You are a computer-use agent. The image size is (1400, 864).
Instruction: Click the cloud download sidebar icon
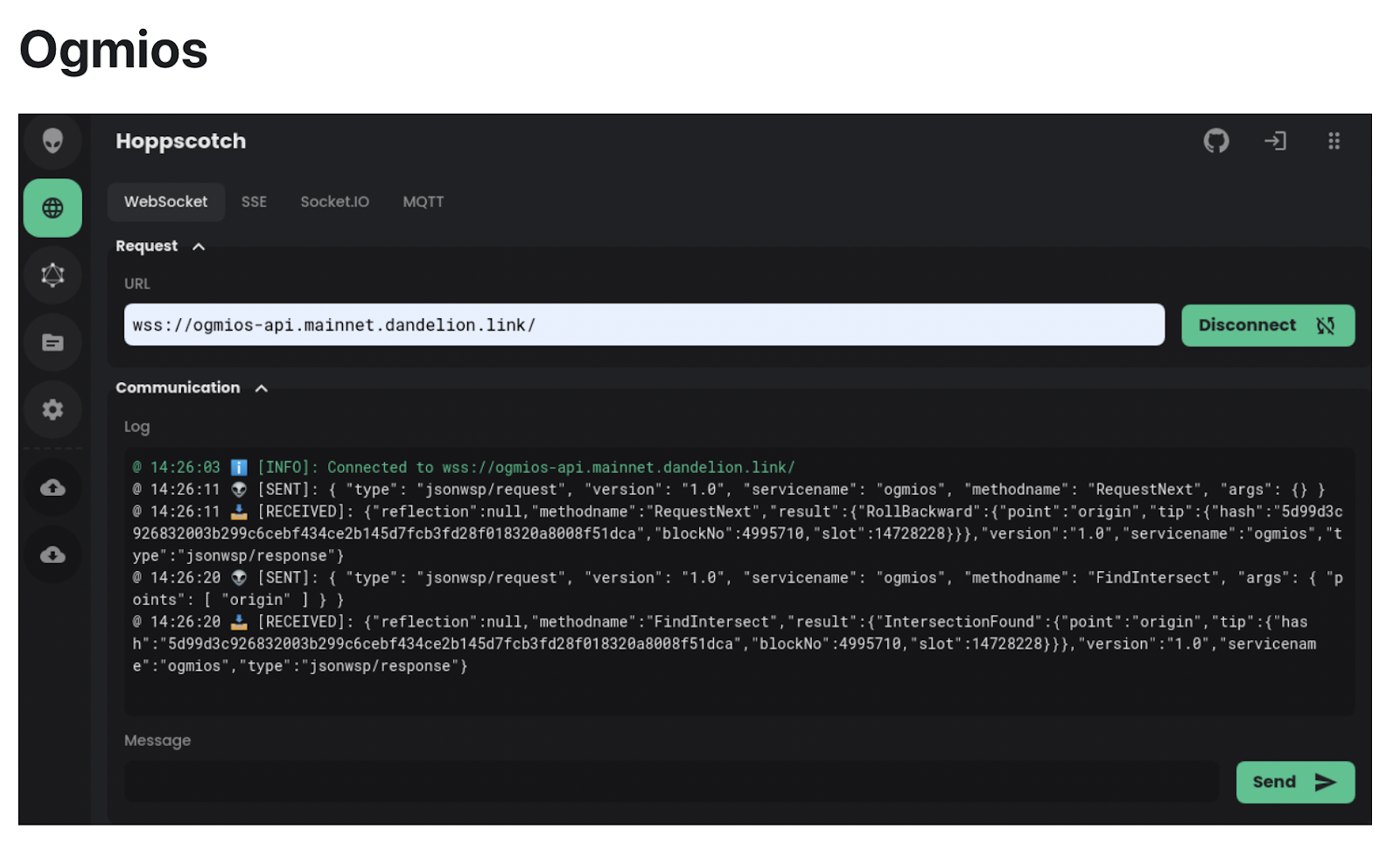pos(52,554)
